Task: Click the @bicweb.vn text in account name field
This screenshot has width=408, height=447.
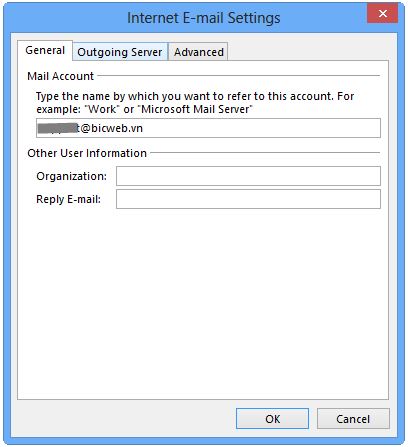Action: pyautogui.click(x=112, y=128)
